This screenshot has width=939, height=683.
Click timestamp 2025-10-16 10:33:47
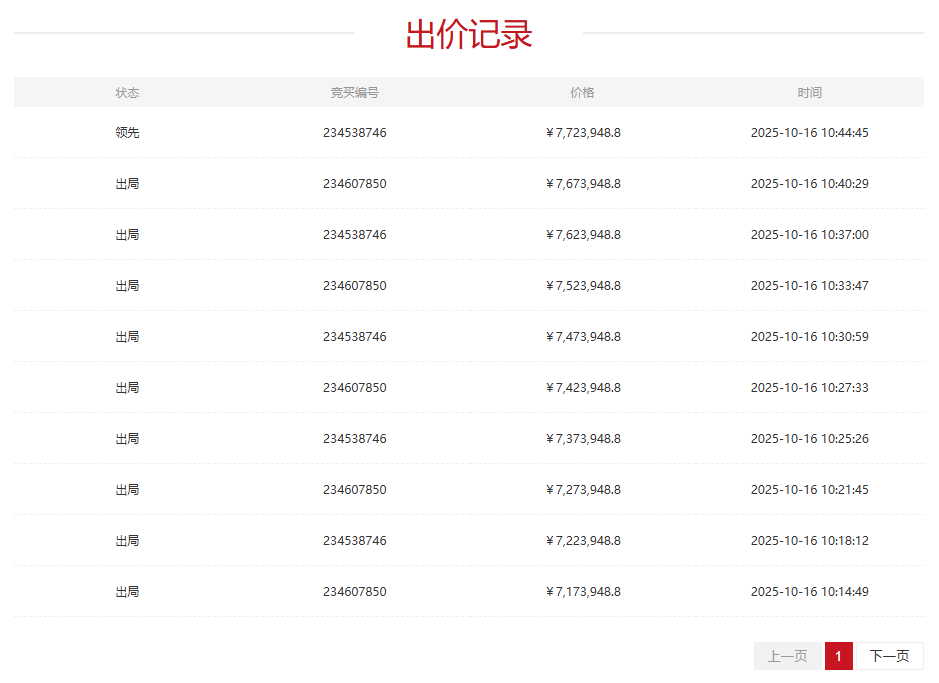tap(810, 285)
